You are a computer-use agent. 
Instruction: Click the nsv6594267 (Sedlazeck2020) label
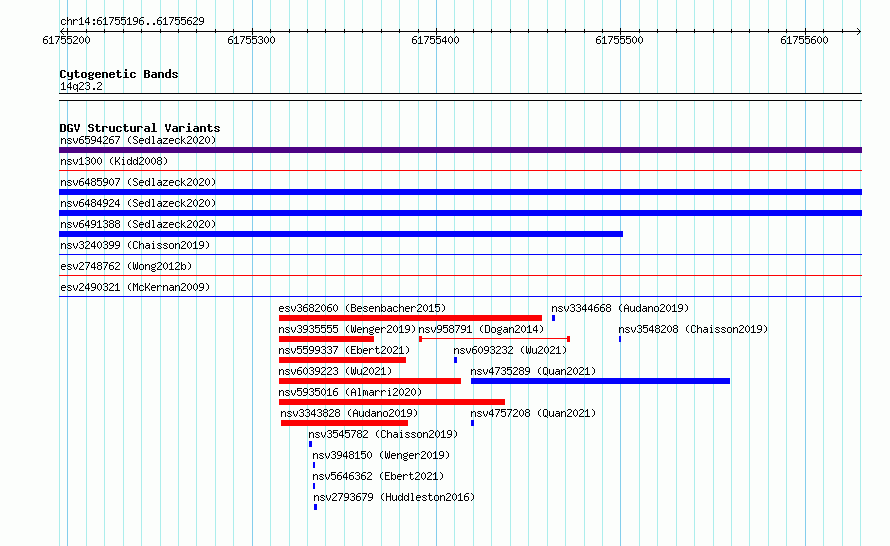tap(138, 140)
